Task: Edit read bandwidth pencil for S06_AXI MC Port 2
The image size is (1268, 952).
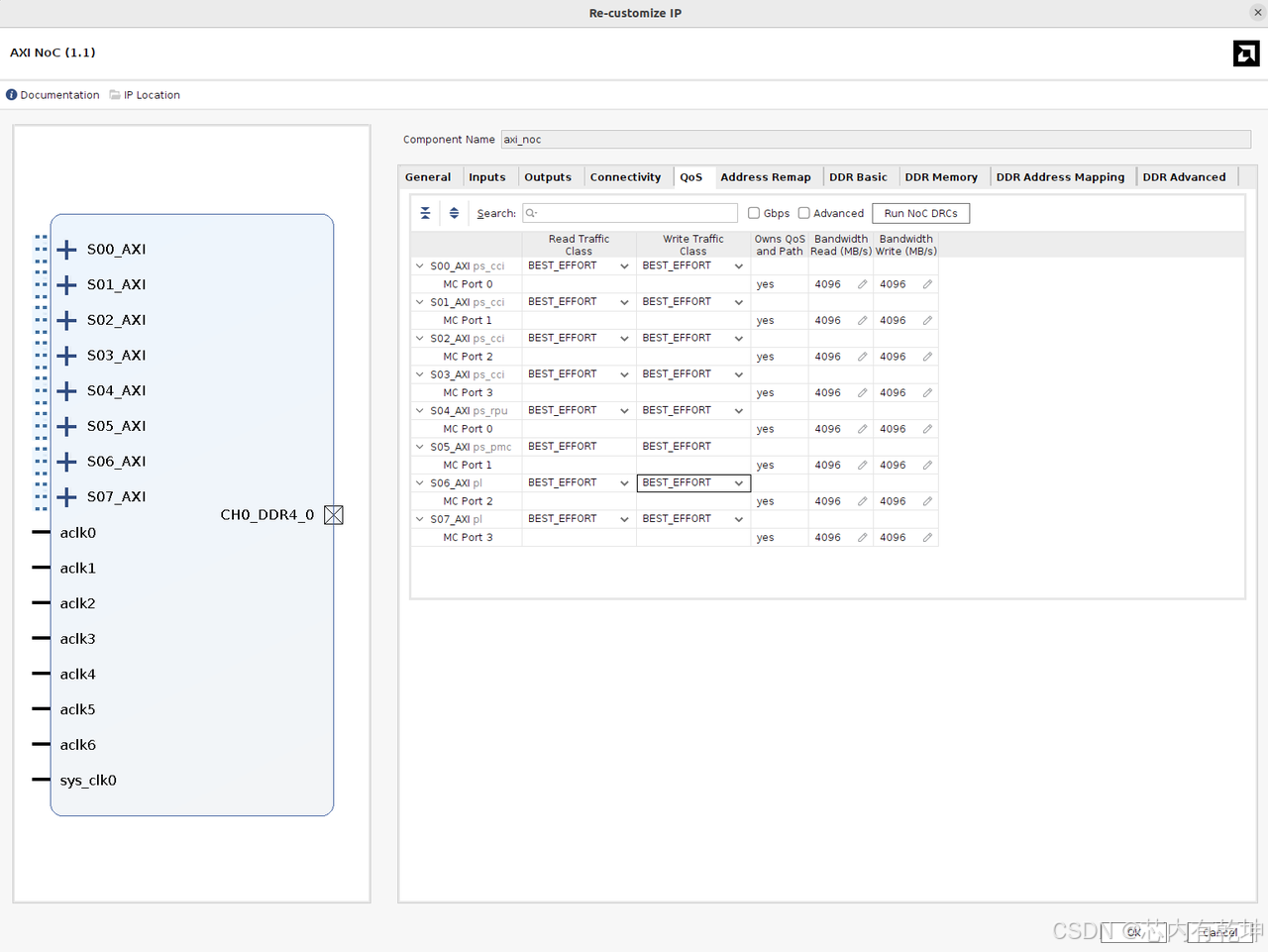Action: (862, 501)
